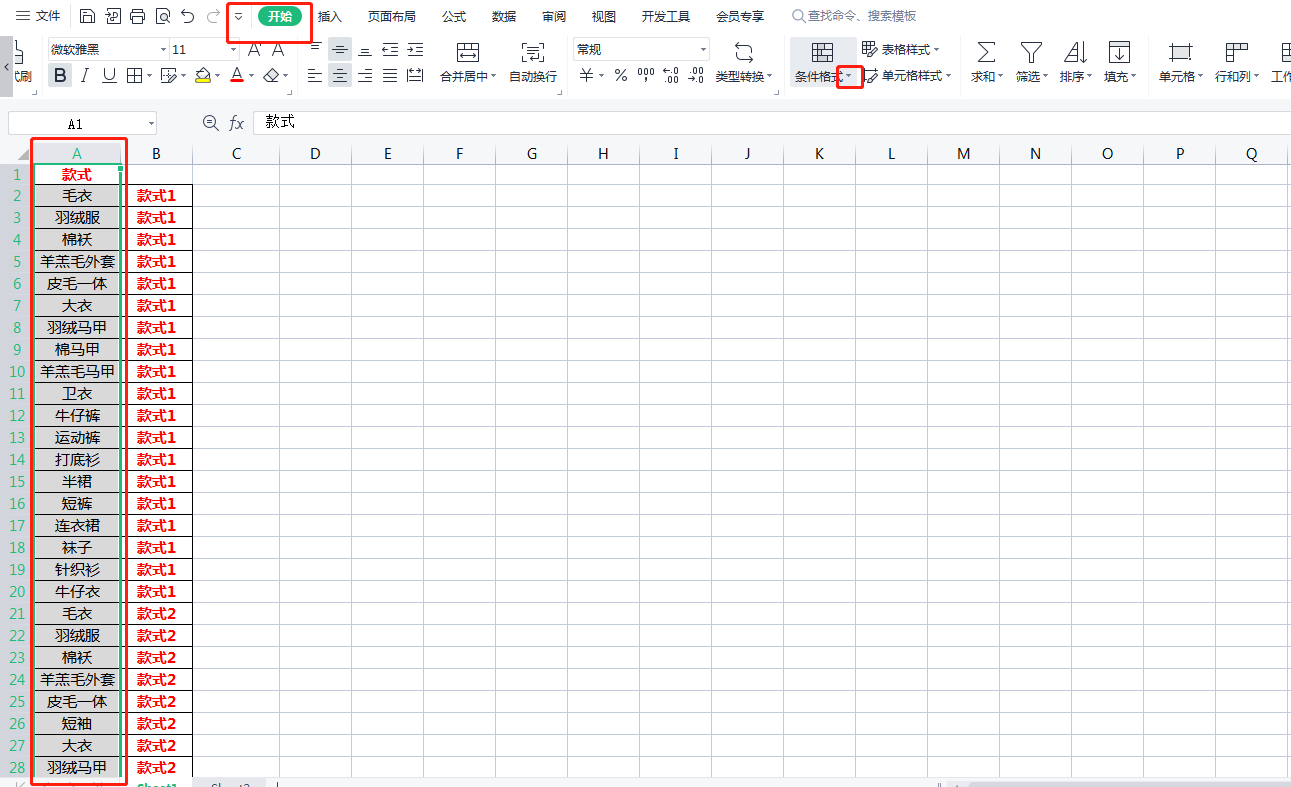
Task: Open the 会员专享 member tab
Action: point(740,16)
